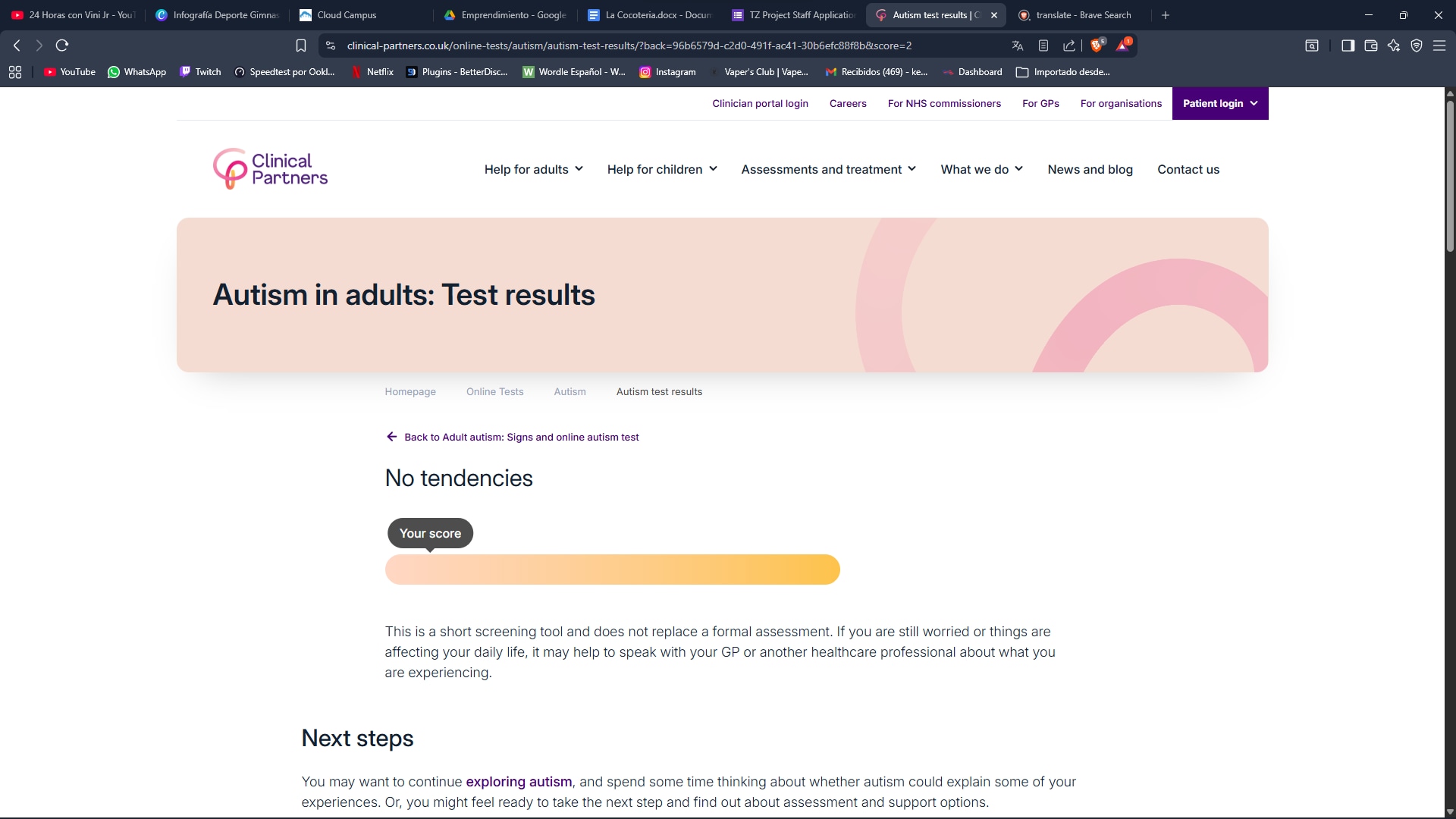The image size is (1456, 819).
Task: Click the exploring autism link
Action: [x=519, y=781]
